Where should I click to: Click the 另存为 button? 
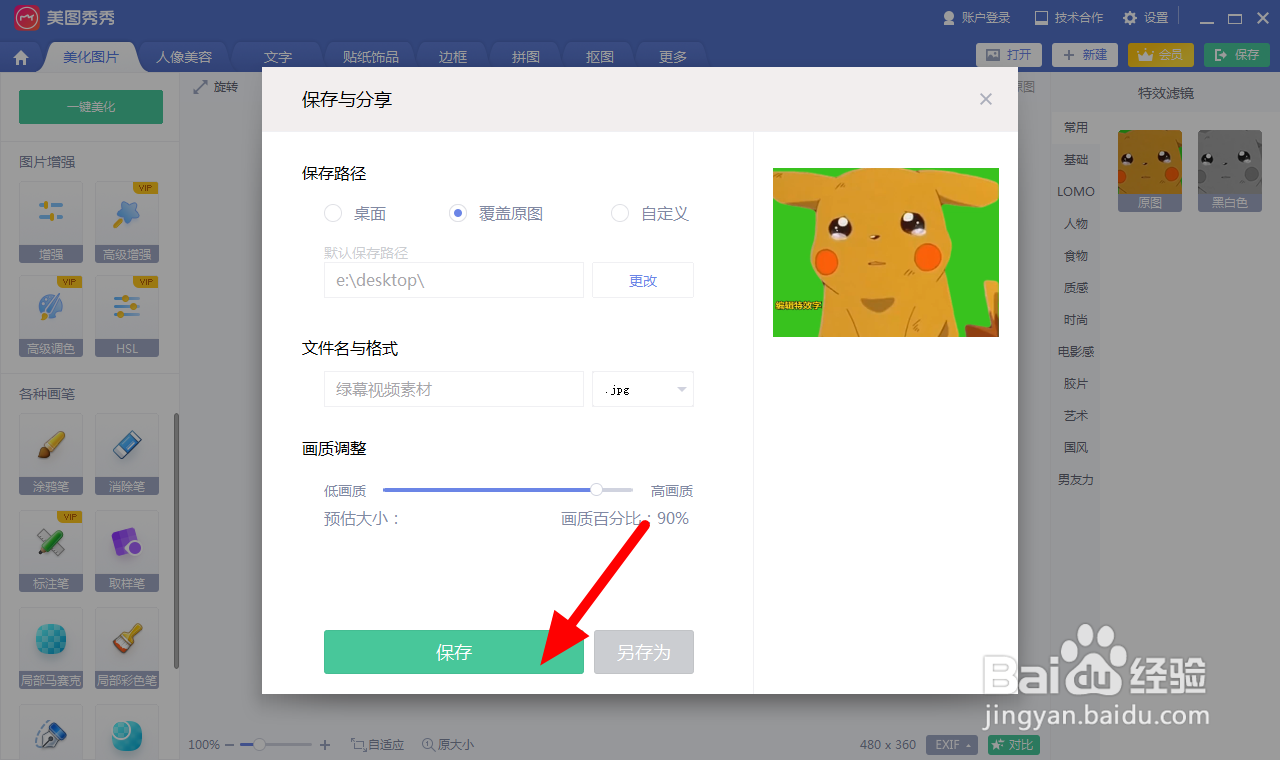point(644,652)
